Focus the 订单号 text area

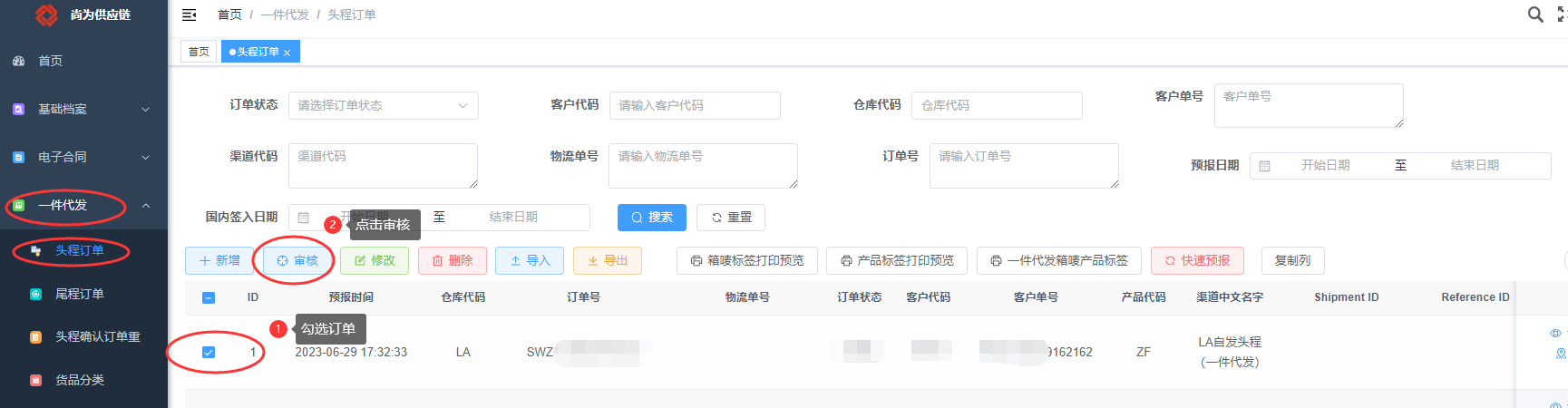[x=1024, y=166]
